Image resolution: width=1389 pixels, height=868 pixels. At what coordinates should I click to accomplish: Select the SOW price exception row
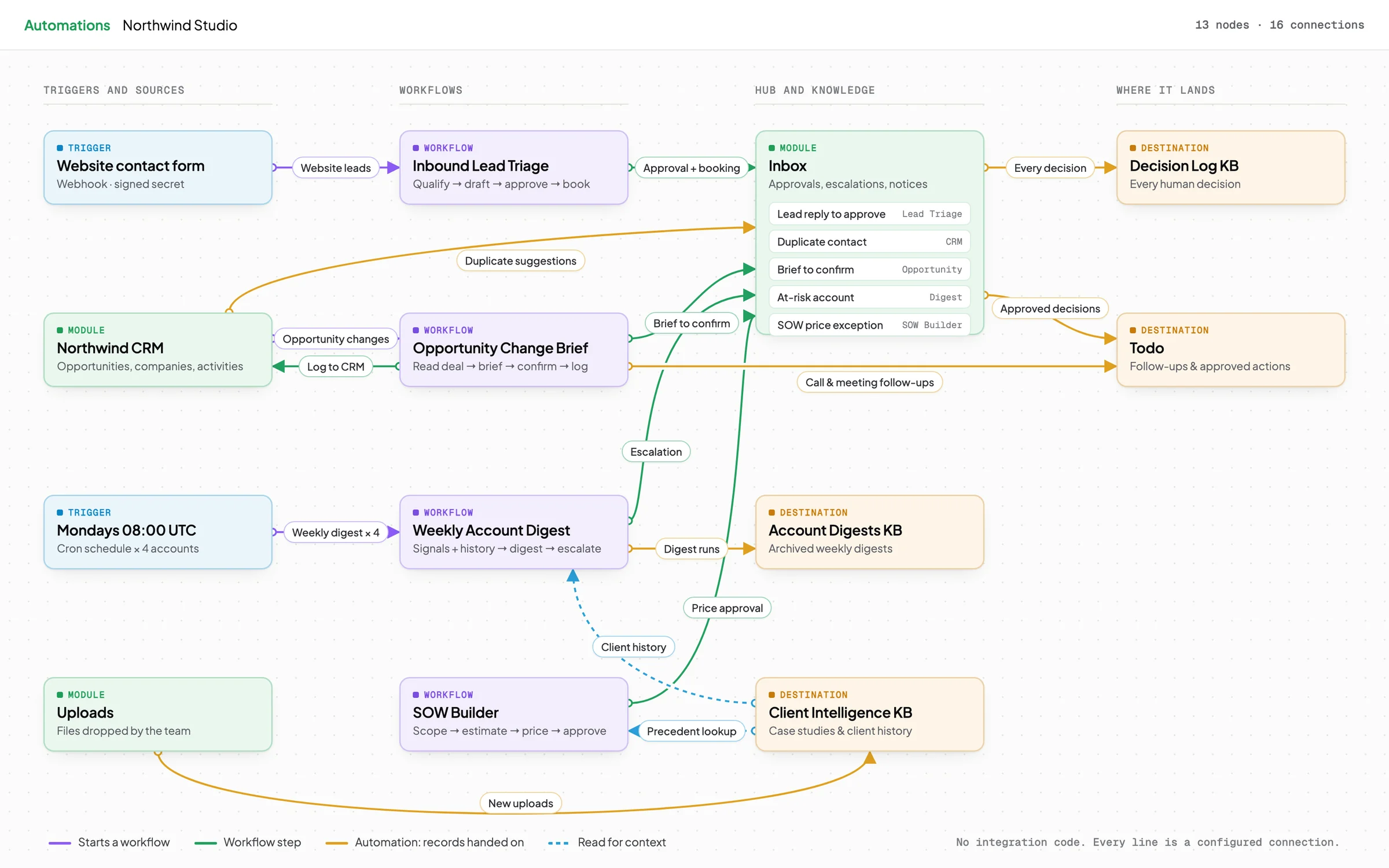pyautogui.click(x=869, y=325)
